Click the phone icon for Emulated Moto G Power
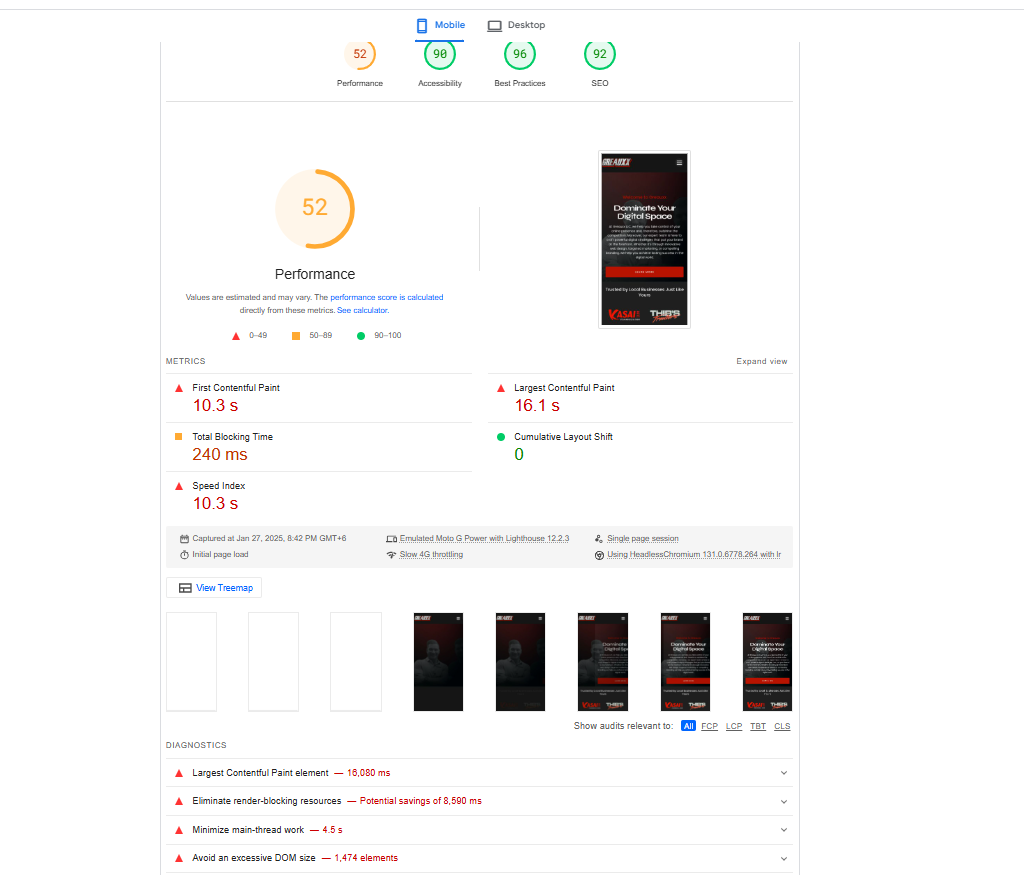Viewport: 1024px width, 875px height. click(392, 538)
